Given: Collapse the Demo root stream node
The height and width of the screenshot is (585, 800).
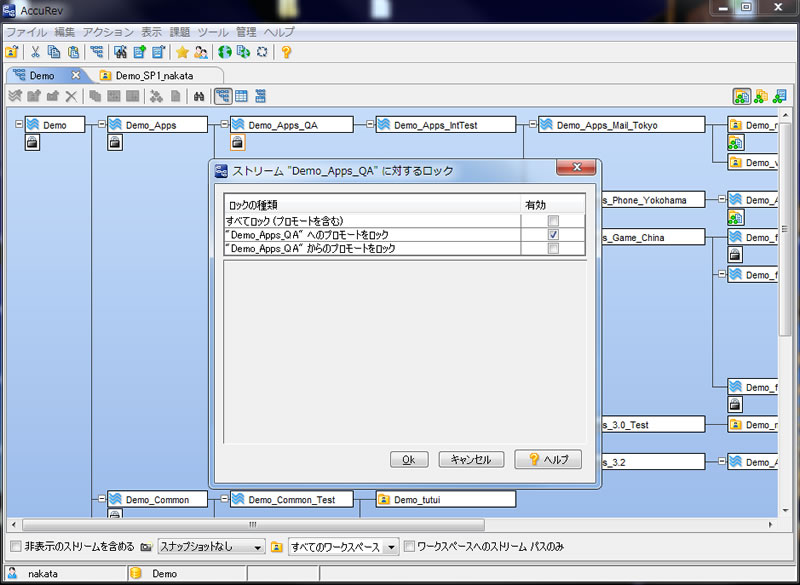Looking at the screenshot, I should [x=19, y=124].
